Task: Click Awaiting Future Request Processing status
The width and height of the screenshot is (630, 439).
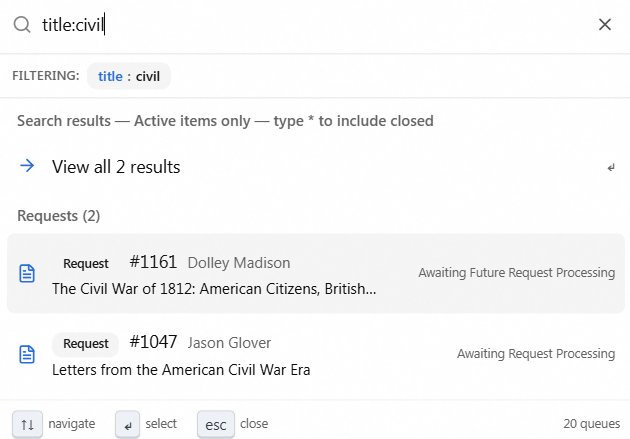Action: (x=517, y=273)
